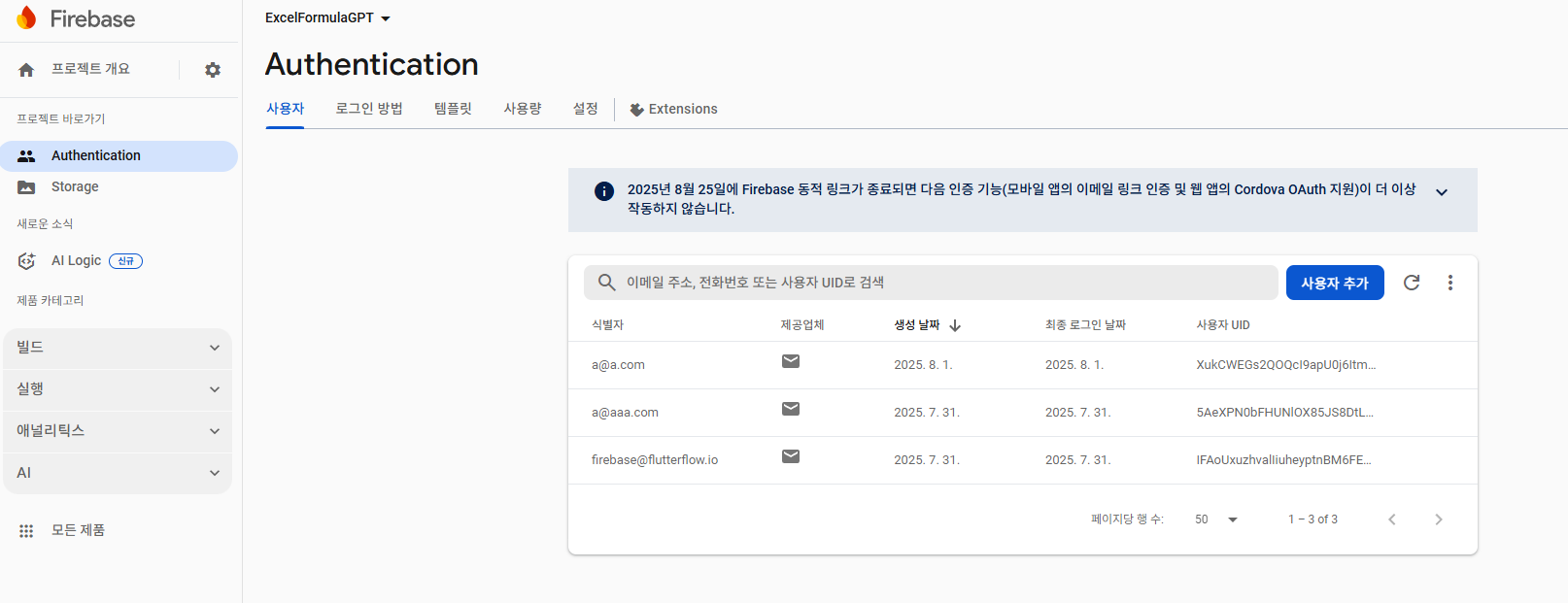Switch to the 사용량 tab
1568x603 pixels.
(523, 109)
